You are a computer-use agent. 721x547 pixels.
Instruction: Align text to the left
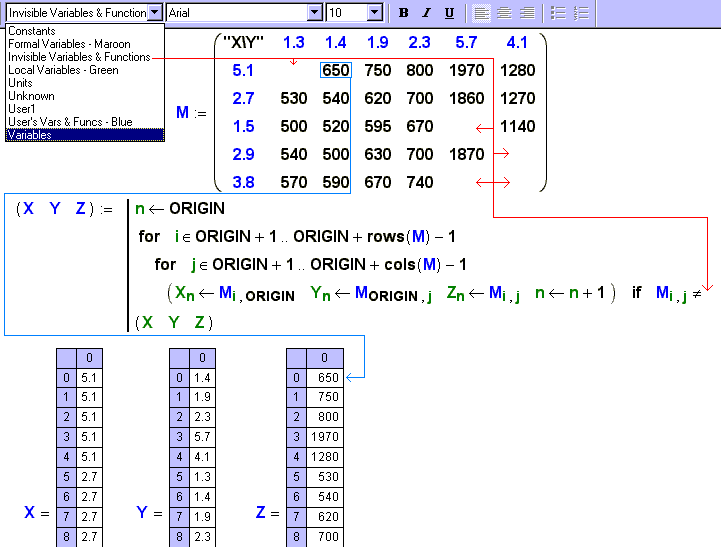[x=481, y=13]
